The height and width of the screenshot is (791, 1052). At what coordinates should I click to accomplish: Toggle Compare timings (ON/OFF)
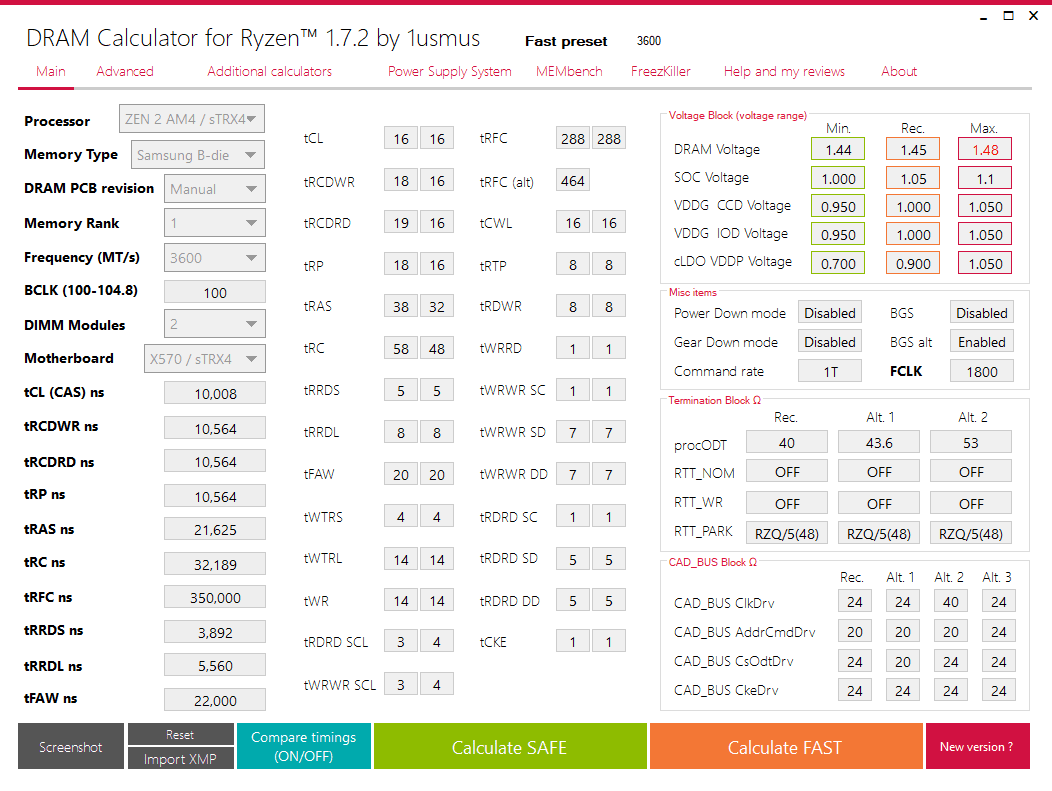pyautogui.click(x=303, y=746)
